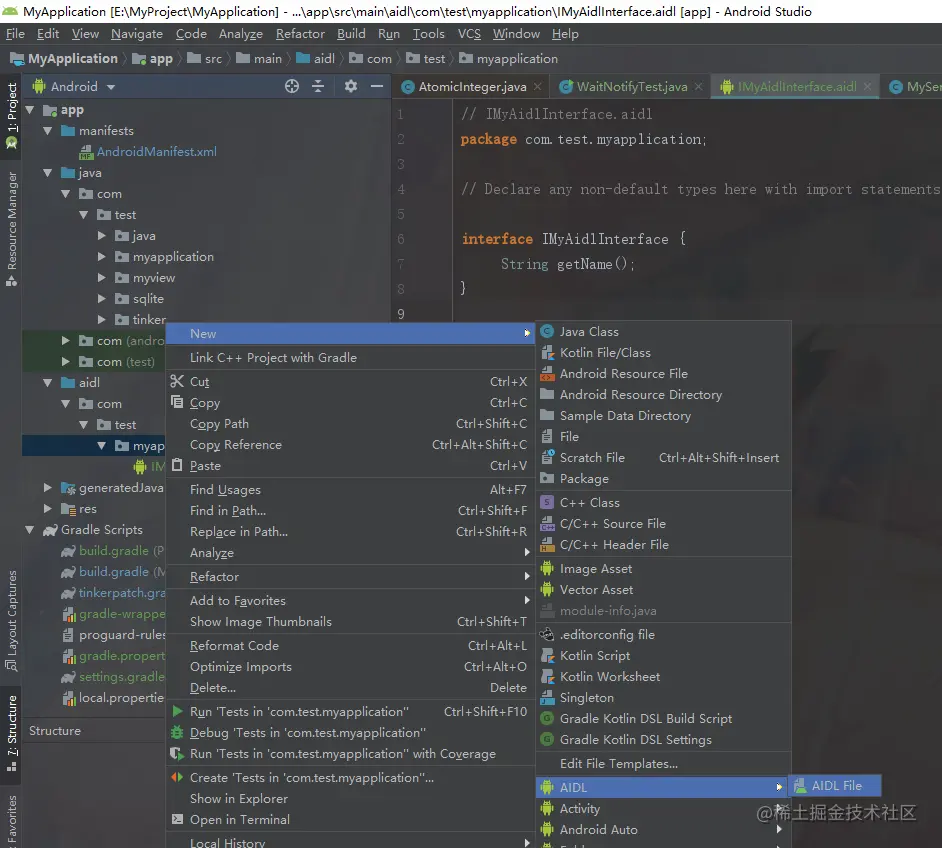Click the Copy icon in context menu

[177, 402]
